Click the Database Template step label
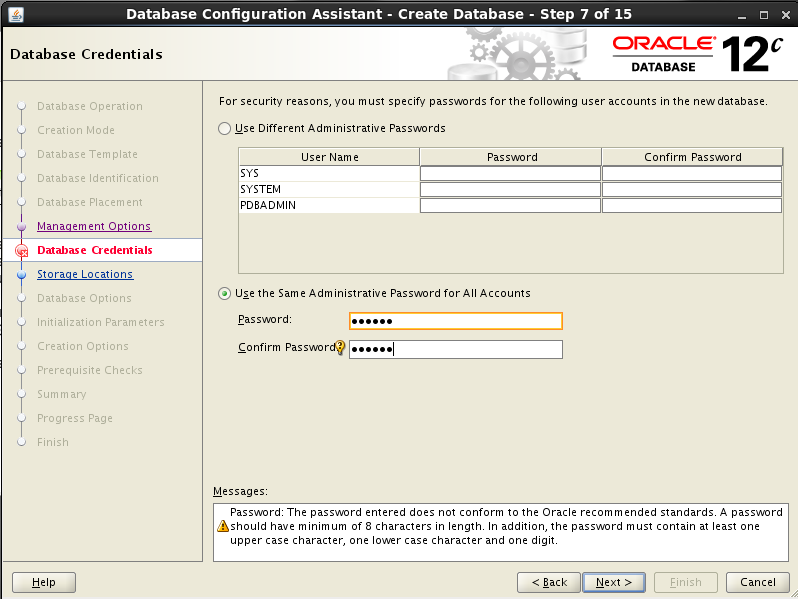Image resolution: width=798 pixels, height=599 pixels. (87, 154)
